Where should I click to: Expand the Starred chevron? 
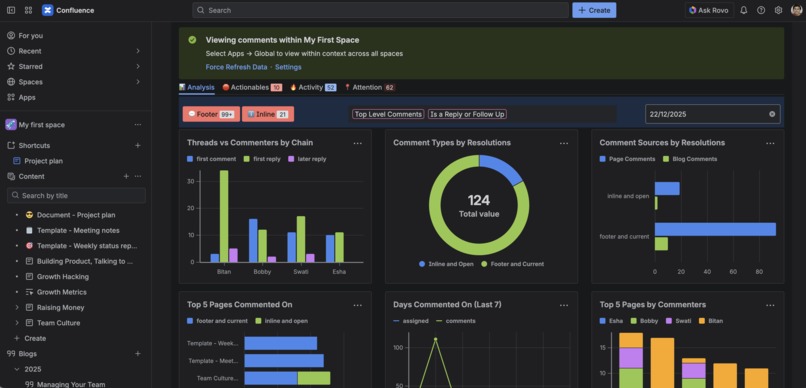click(138, 66)
